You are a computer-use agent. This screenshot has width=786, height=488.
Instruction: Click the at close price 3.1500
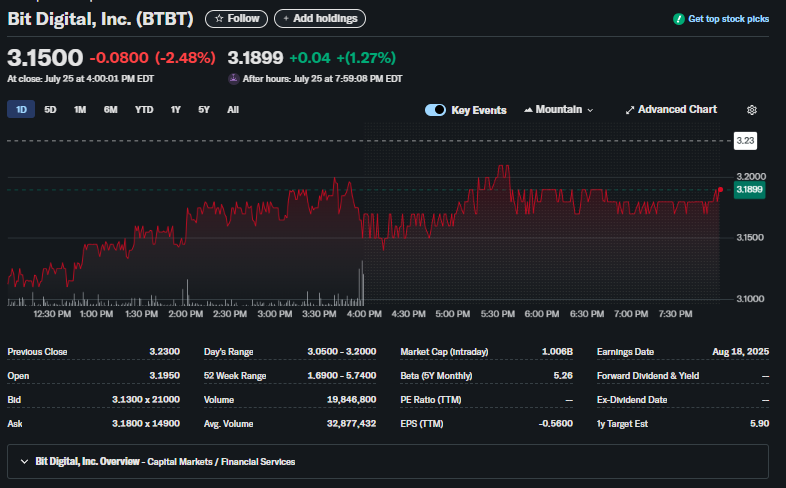(x=45, y=58)
